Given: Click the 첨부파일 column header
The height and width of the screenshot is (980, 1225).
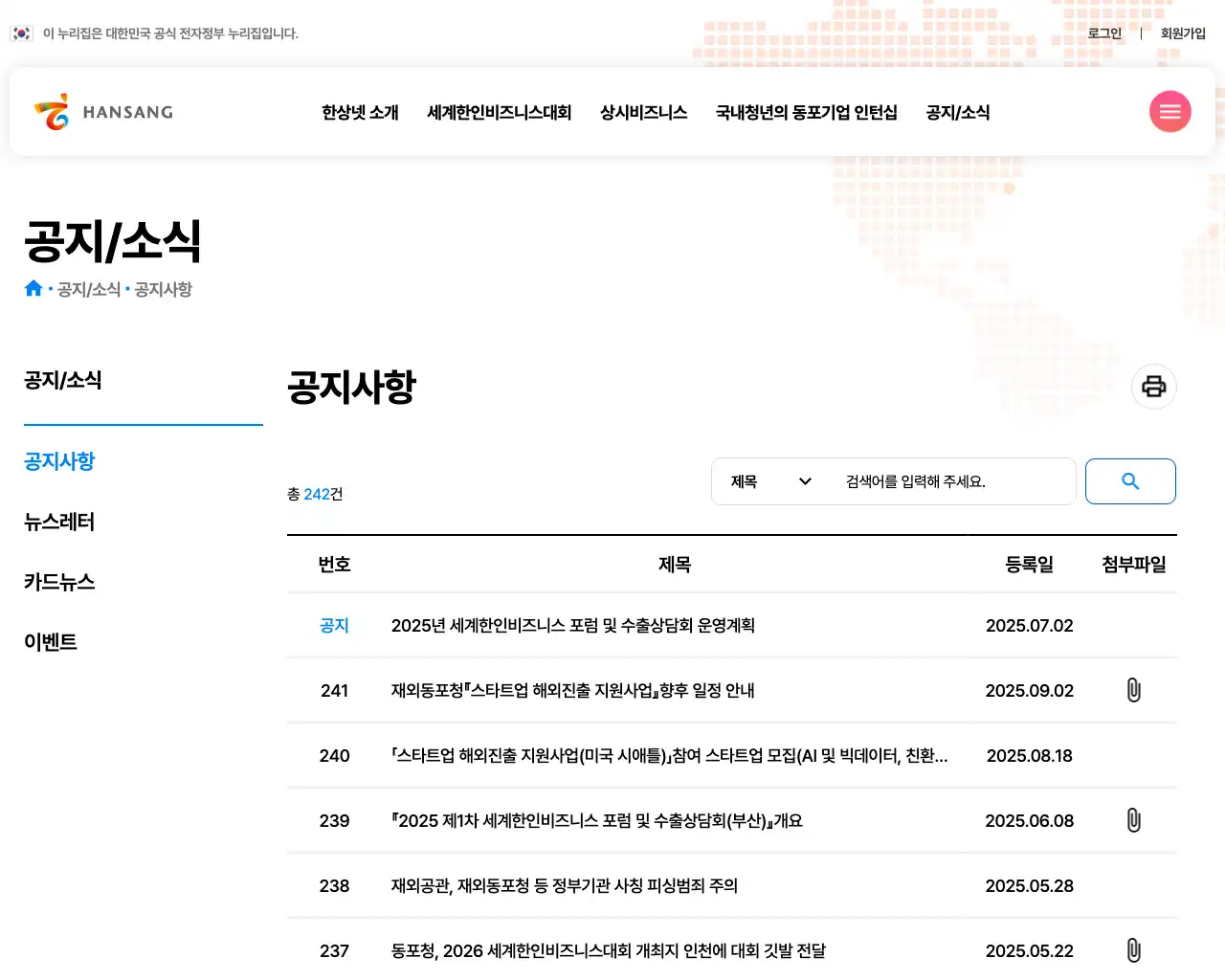Looking at the screenshot, I should coord(1134,565).
